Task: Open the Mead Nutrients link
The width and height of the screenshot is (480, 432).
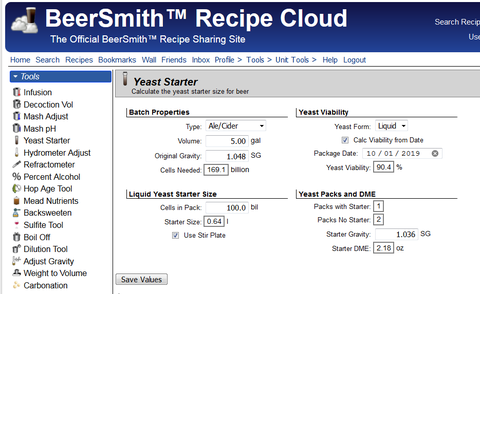Action: pos(51,201)
